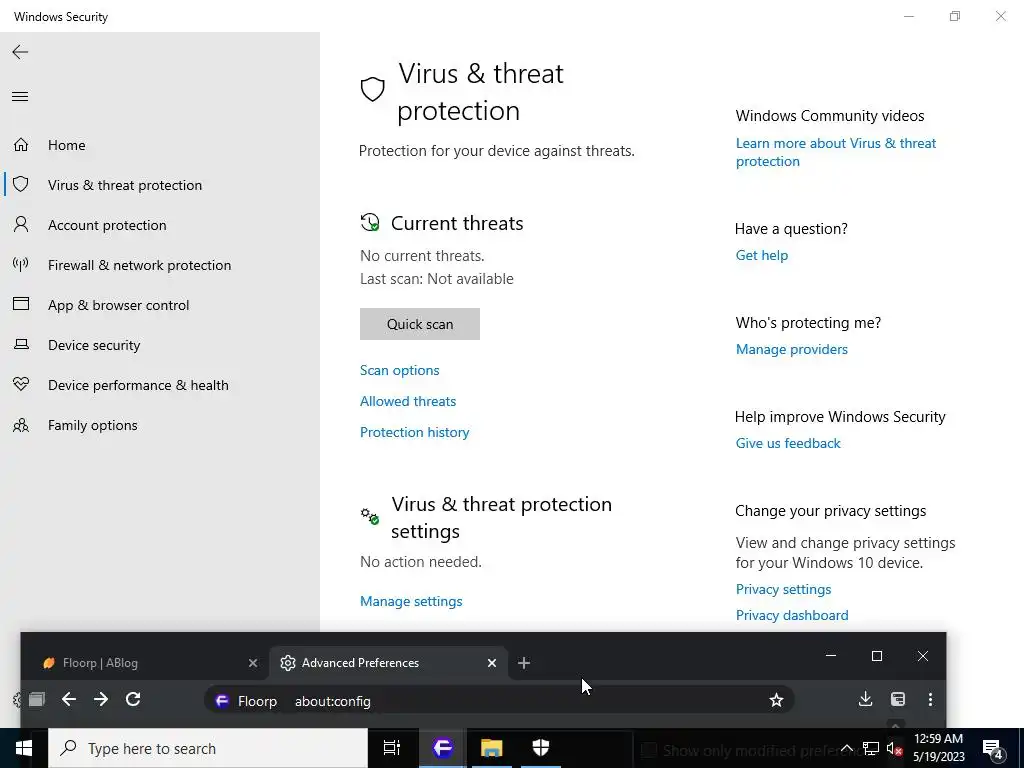This screenshot has width=1024, height=768.
Task: Open Floorp downloads panel
Action: 865,699
